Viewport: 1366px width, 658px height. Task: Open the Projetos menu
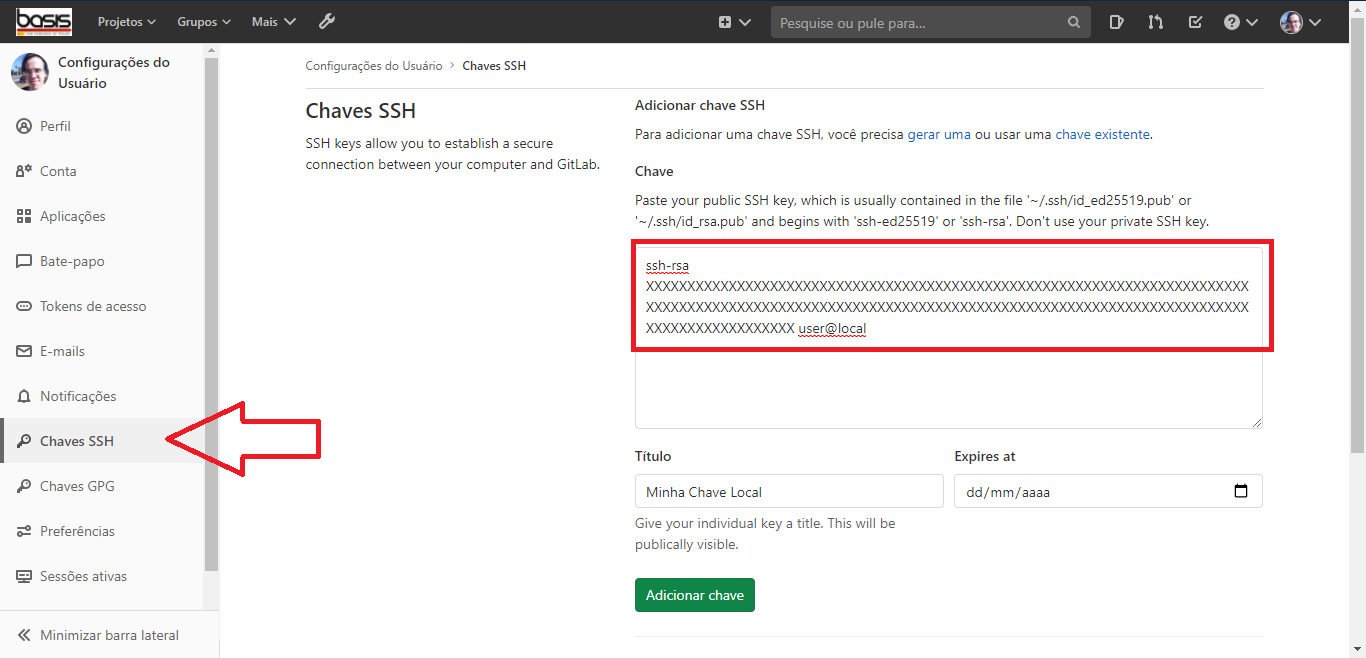tap(125, 21)
